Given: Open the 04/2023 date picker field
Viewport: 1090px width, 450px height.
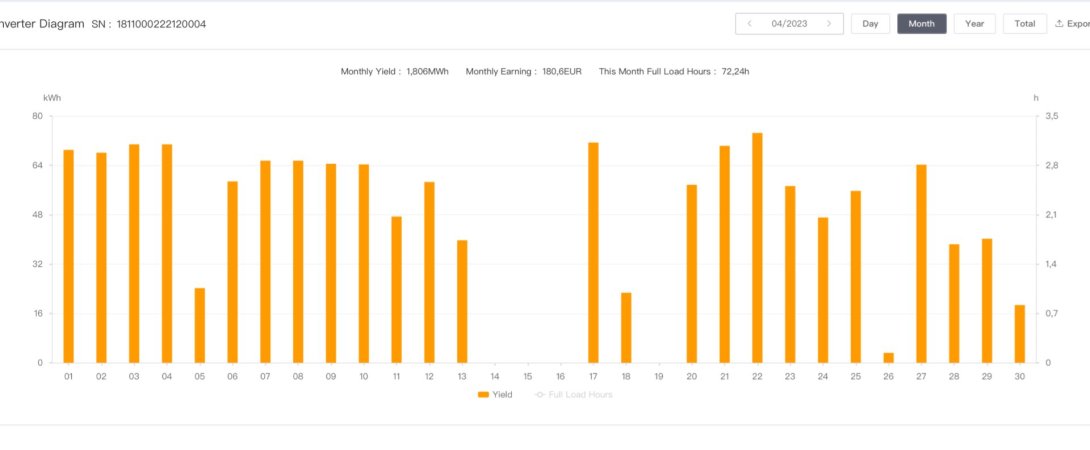Looking at the screenshot, I should click(x=789, y=24).
